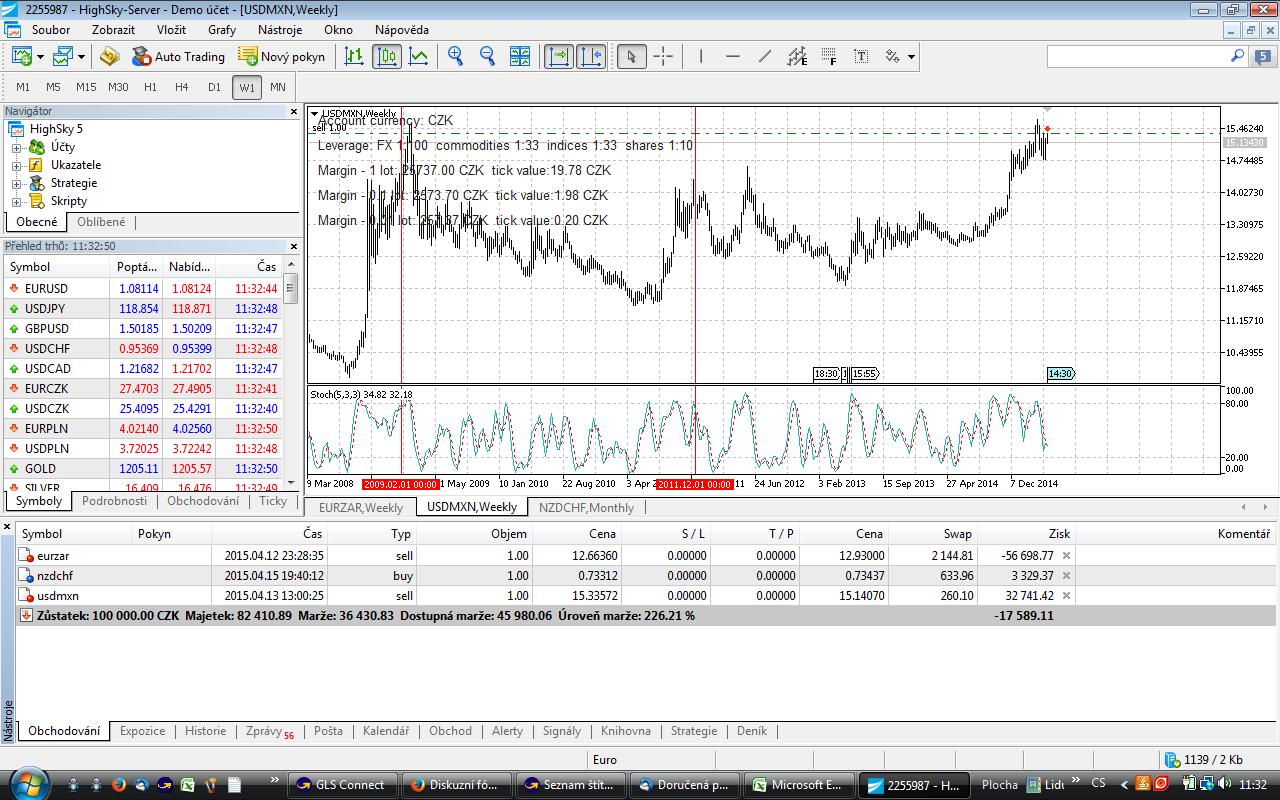
Task: Toggle chart auto scroll button
Action: (x=558, y=56)
